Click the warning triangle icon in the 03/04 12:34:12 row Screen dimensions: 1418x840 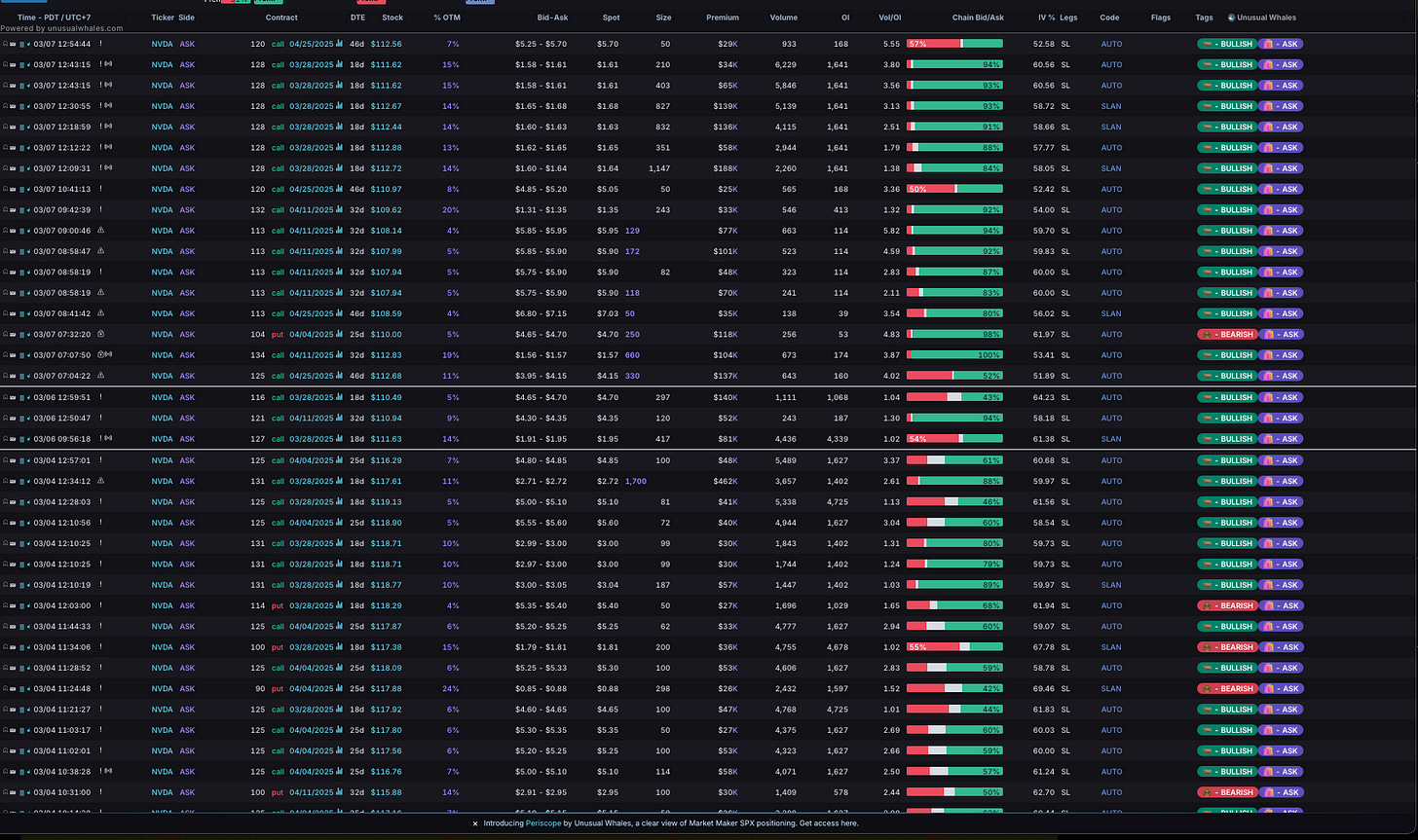coord(101,480)
